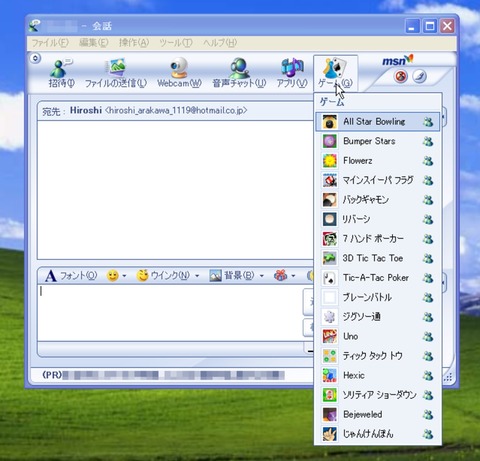Click the Background (背景) button
The height and width of the screenshot is (461, 480).
pyautogui.click(x=232, y=276)
